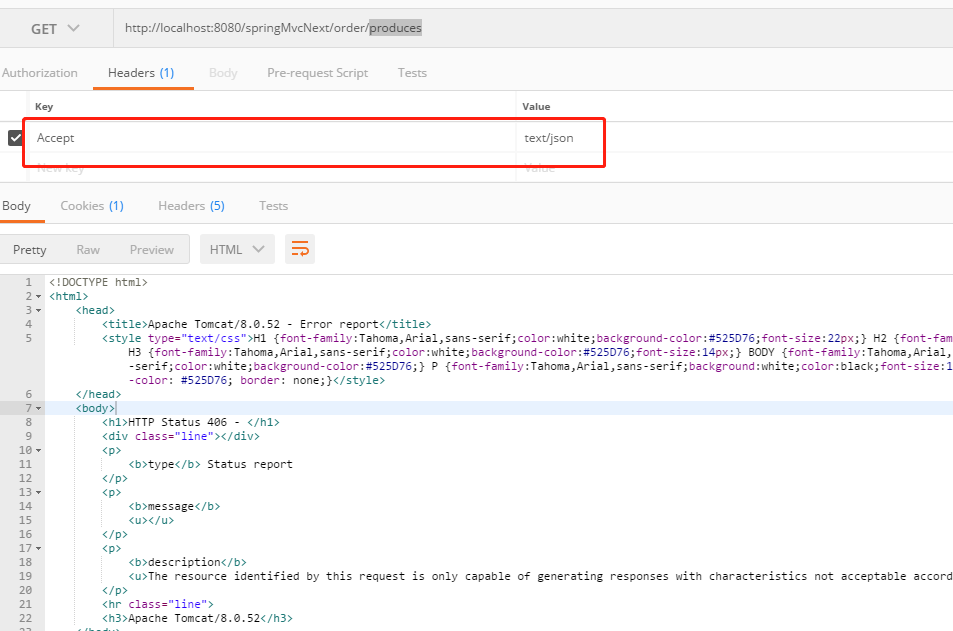Switch to the request Tests tab
Viewport: 953px width, 631px height.
(412, 73)
